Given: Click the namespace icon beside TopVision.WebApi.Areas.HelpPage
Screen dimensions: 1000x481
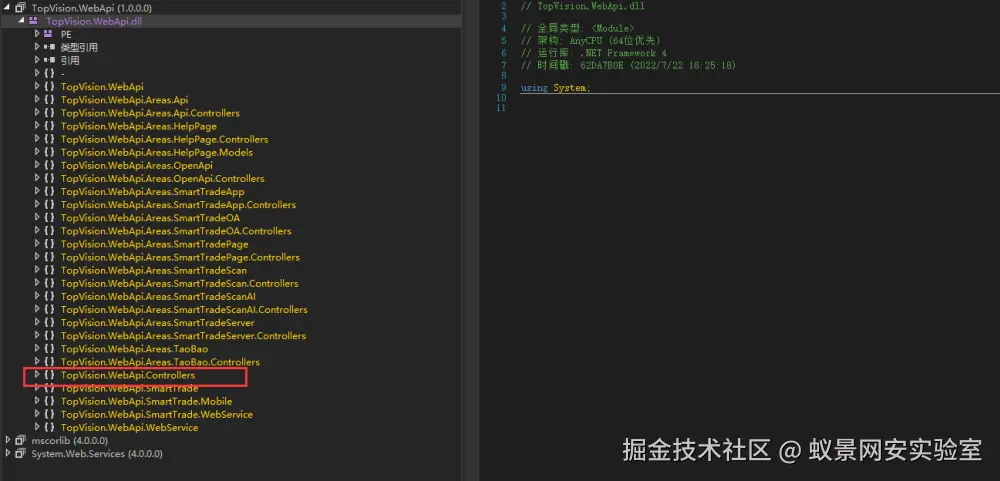Looking at the screenshot, I should coord(49,126).
